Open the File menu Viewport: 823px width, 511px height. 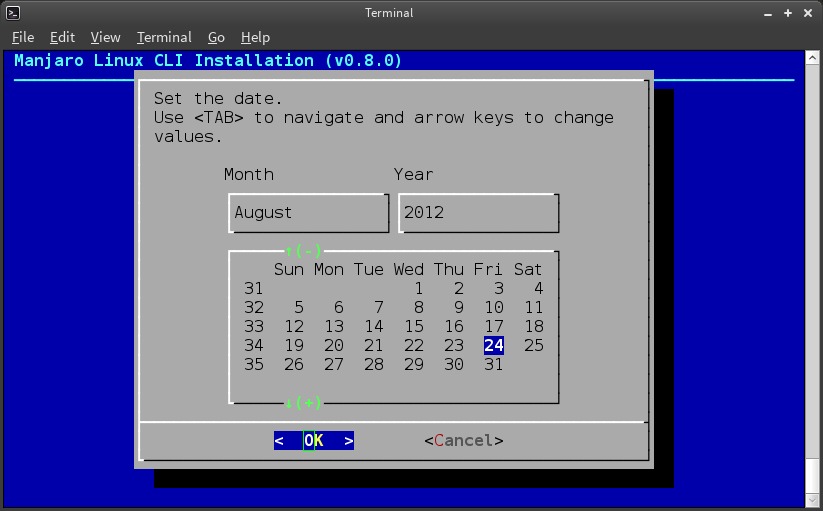pyautogui.click(x=23, y=37)
